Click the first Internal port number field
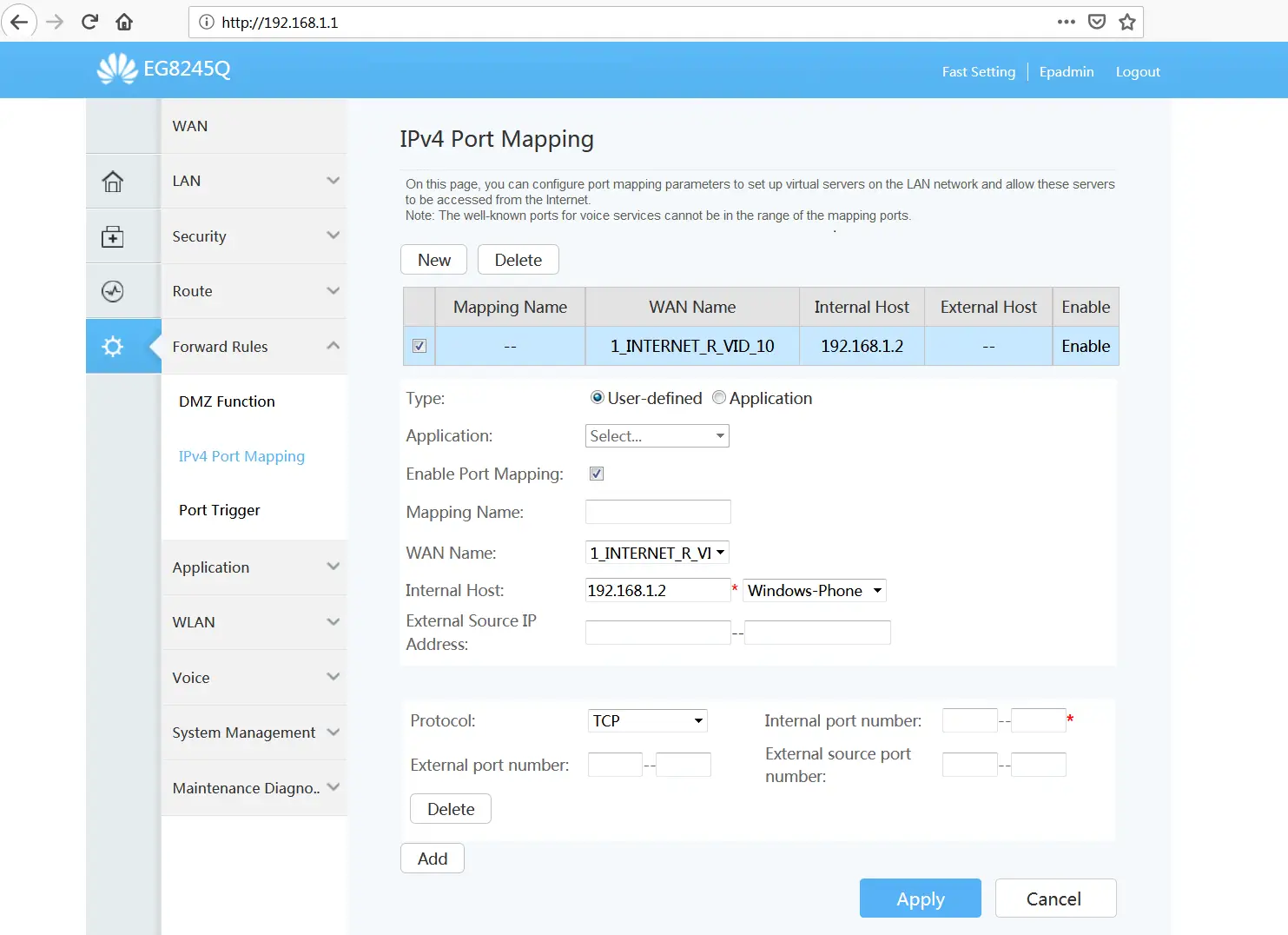This screenshot has height=935, width=1288. click(x=970, y=720)
